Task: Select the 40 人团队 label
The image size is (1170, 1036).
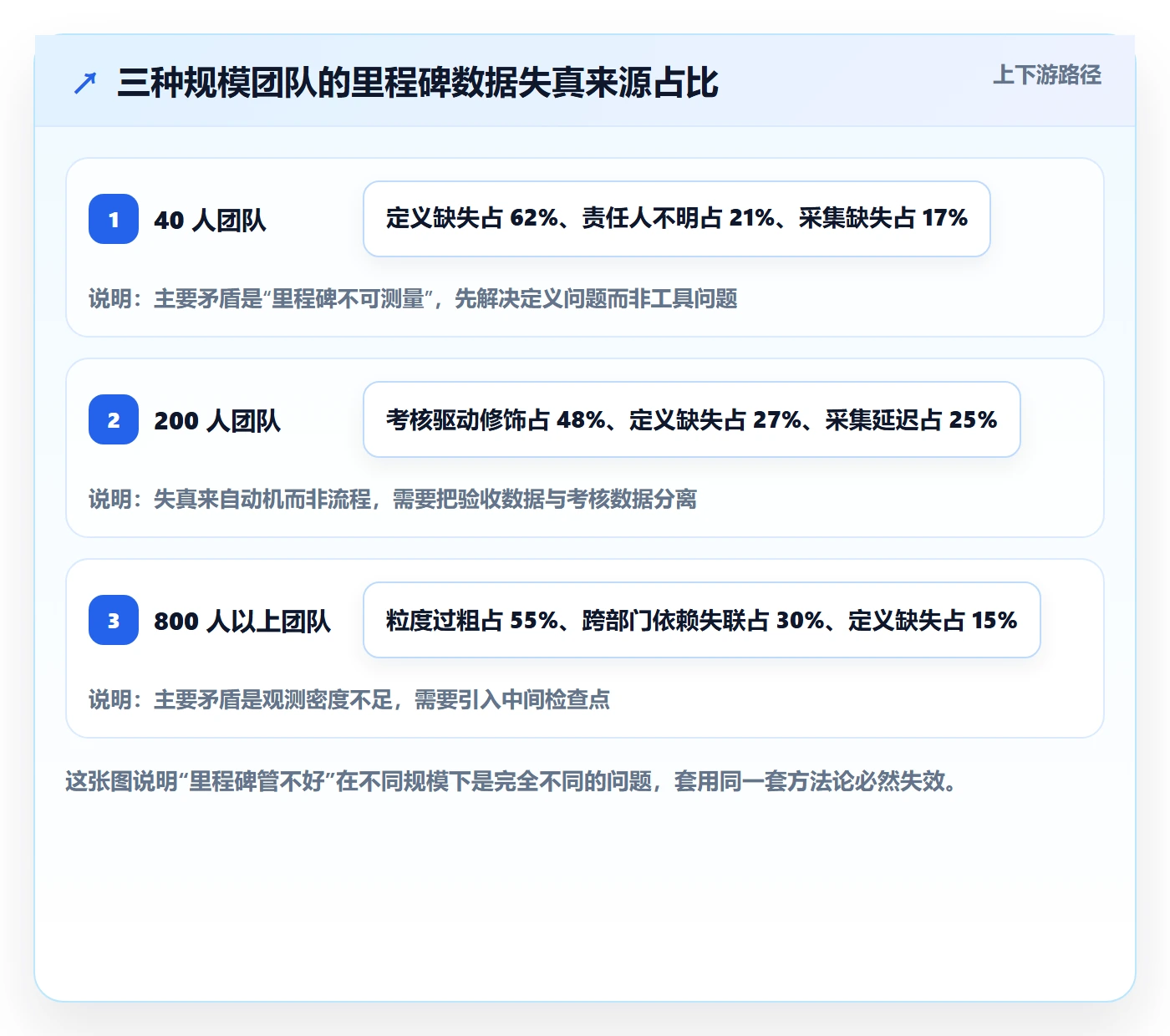Action: (x=210, y=220)
